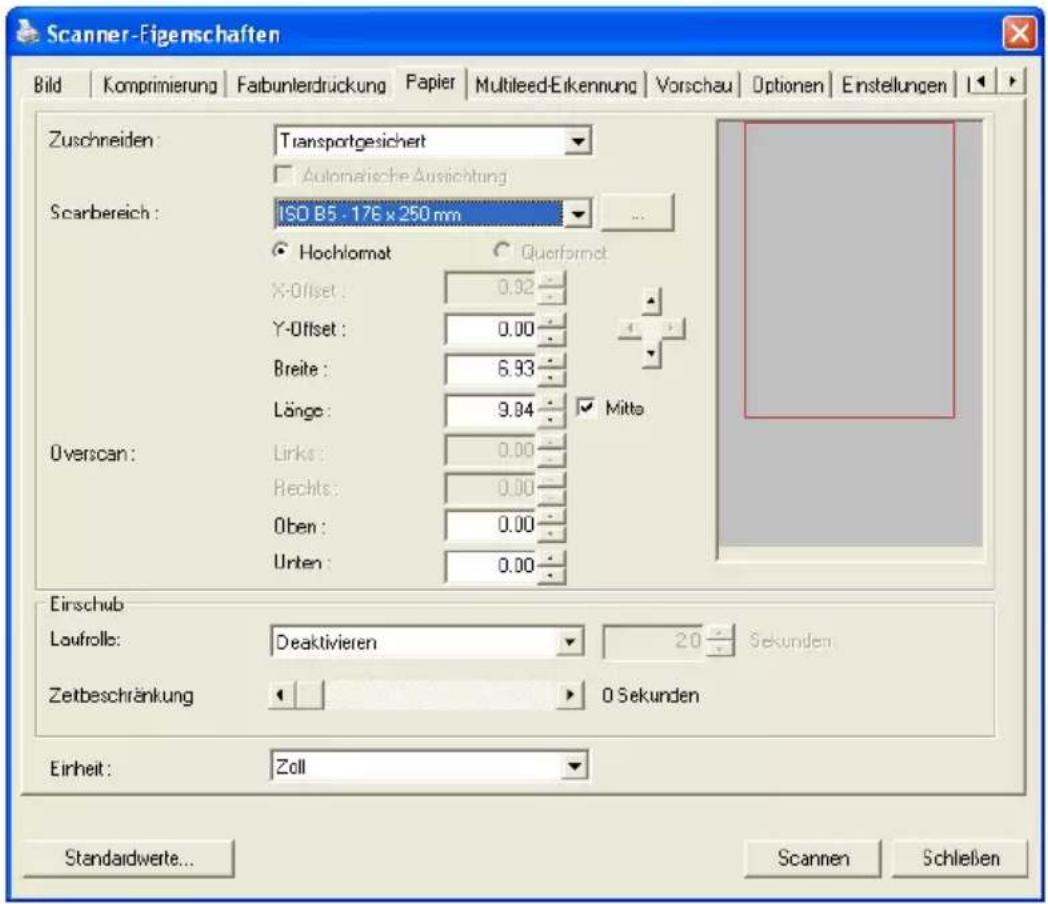
Task: Click the Scannen button
Action: 813,858
